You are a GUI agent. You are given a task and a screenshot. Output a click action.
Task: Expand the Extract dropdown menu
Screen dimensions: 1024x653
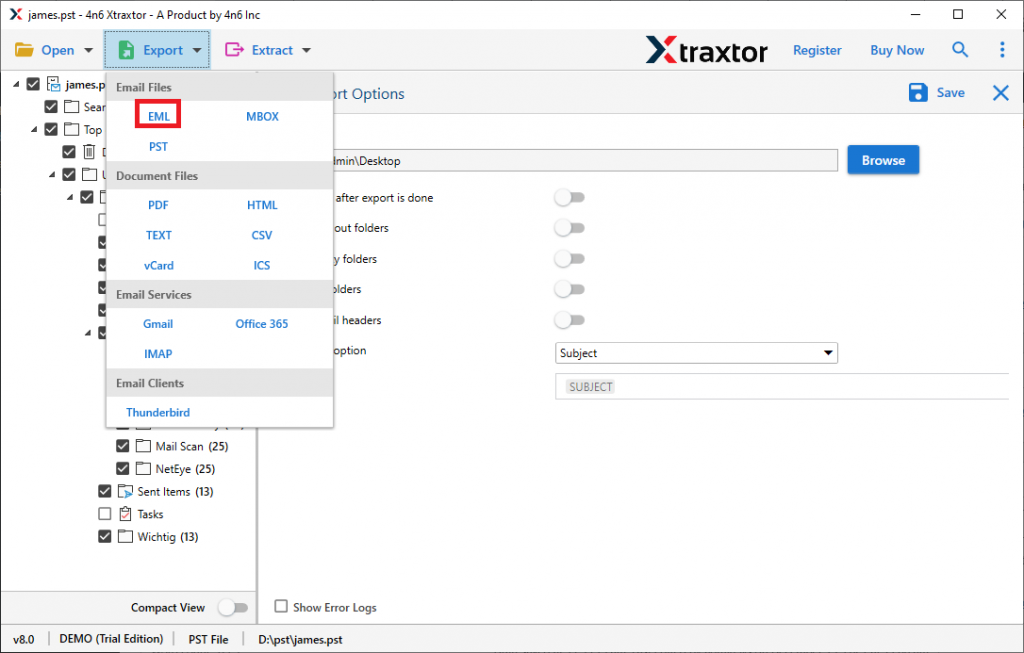(306, 50)
